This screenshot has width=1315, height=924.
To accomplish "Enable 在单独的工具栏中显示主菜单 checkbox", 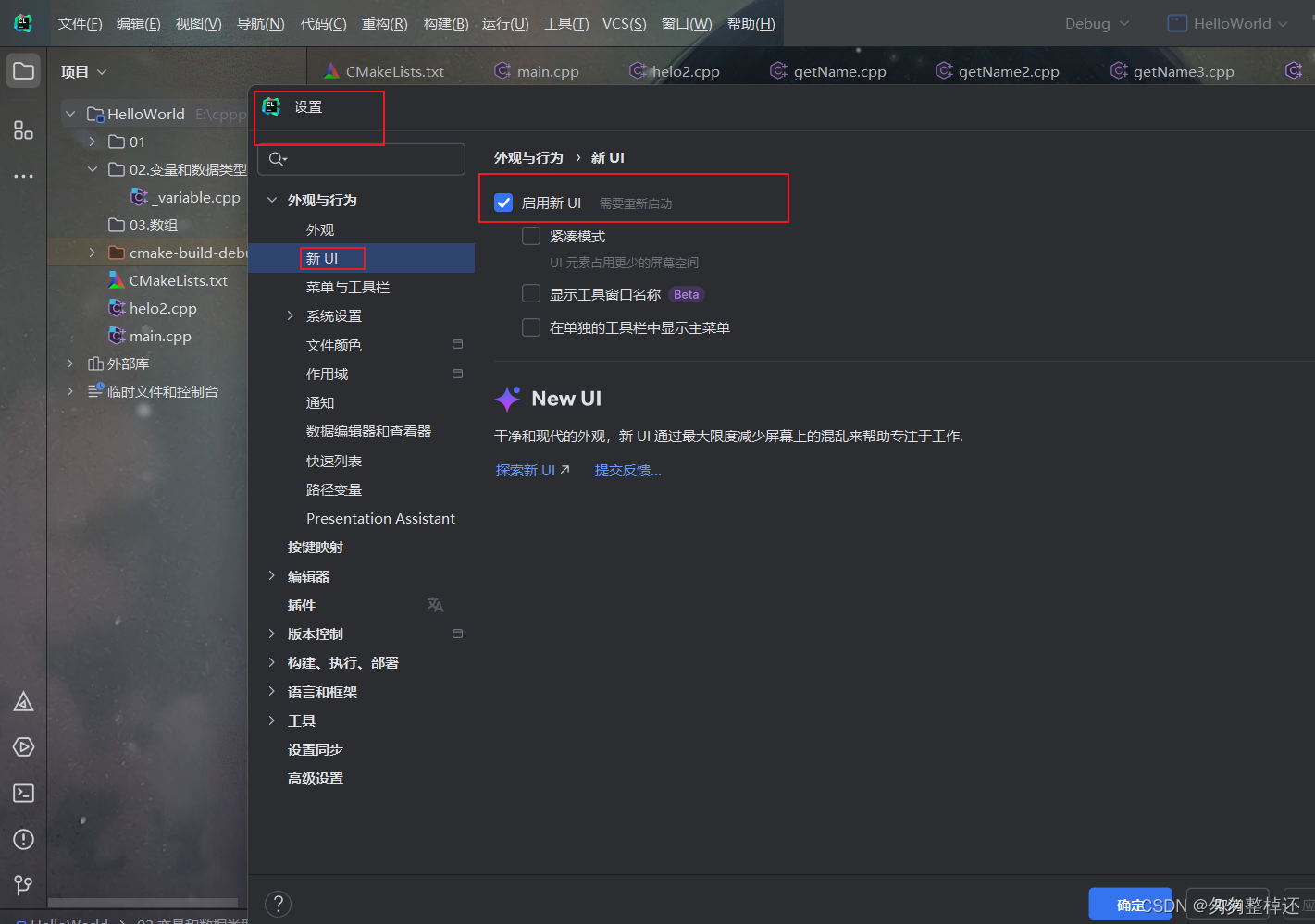I will tap(531, 327).
